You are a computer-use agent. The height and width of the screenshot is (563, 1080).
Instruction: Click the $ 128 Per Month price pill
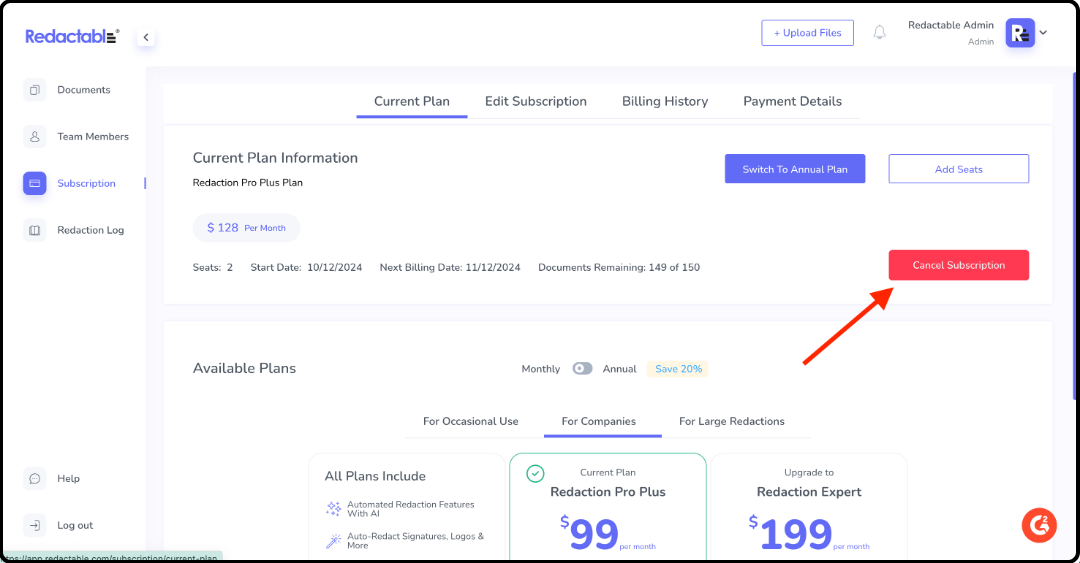tap(247, 228)
